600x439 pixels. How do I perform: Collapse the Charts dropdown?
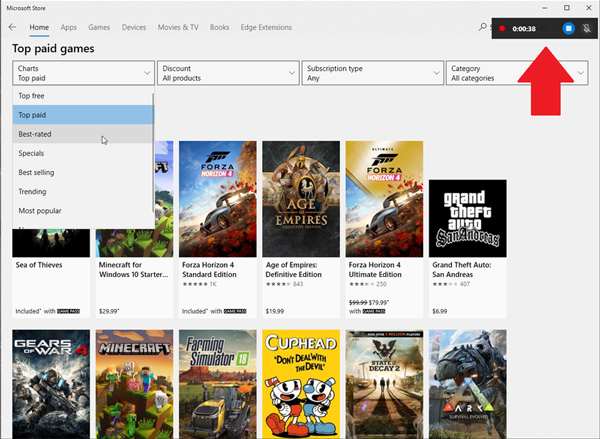click(x=83, y=73)
